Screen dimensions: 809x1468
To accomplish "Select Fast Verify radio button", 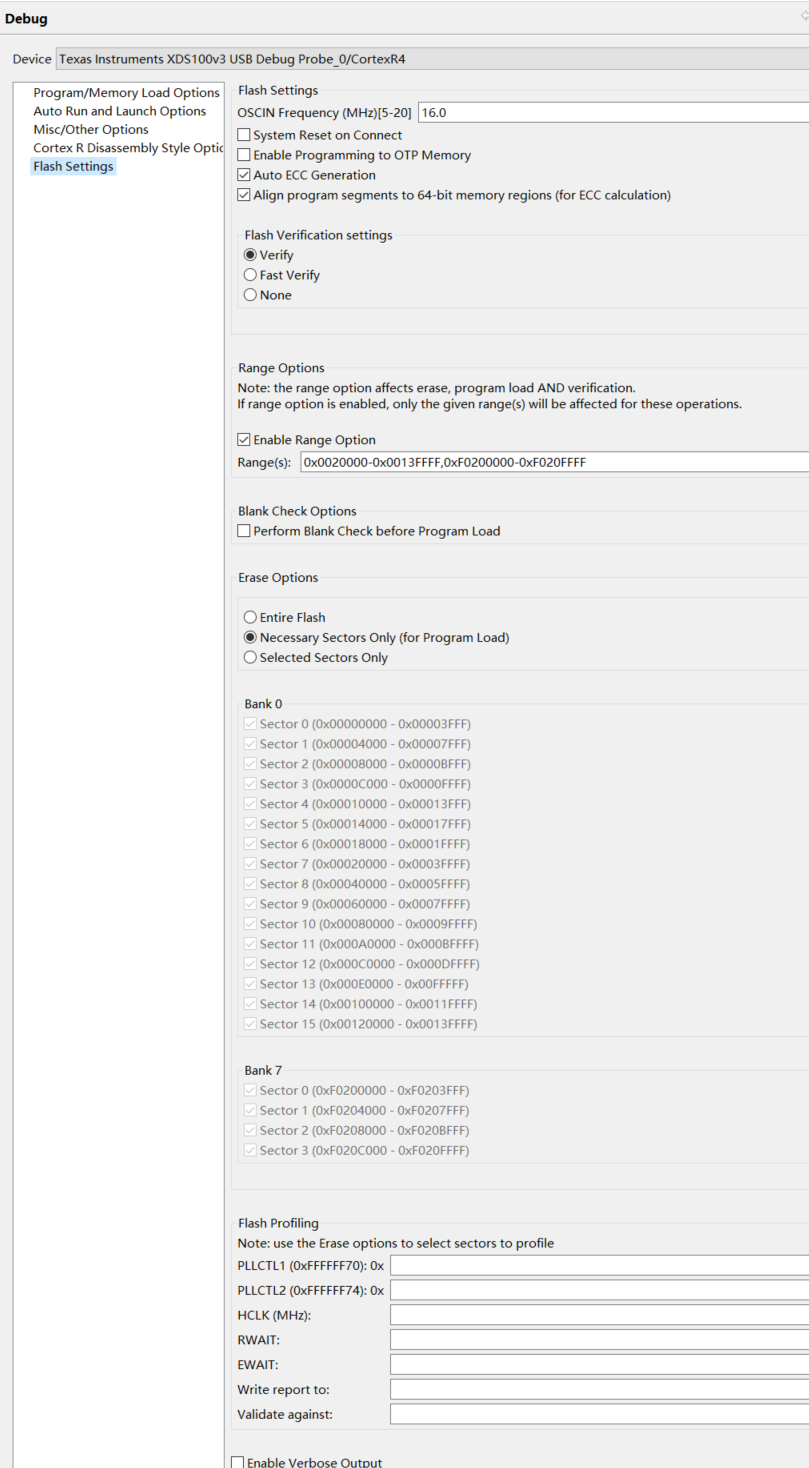I will pos(251,275).
